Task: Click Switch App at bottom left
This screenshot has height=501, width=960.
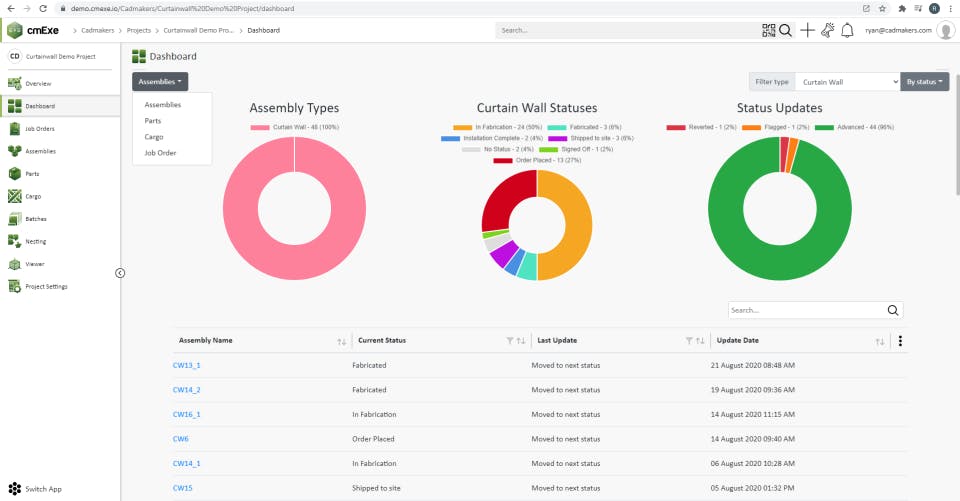Action: pos(42,489)
